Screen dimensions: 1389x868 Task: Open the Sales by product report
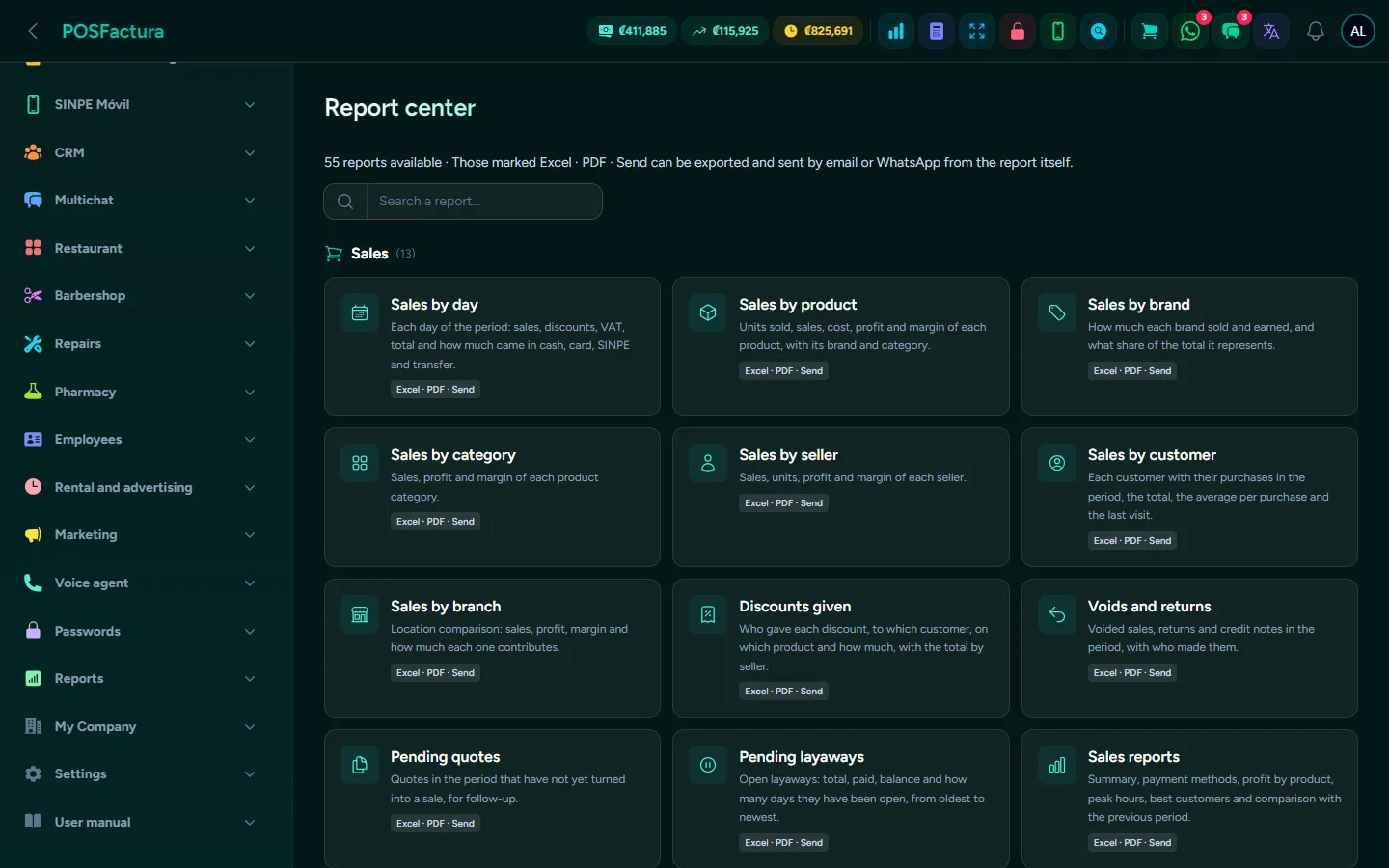click(841, 346)
